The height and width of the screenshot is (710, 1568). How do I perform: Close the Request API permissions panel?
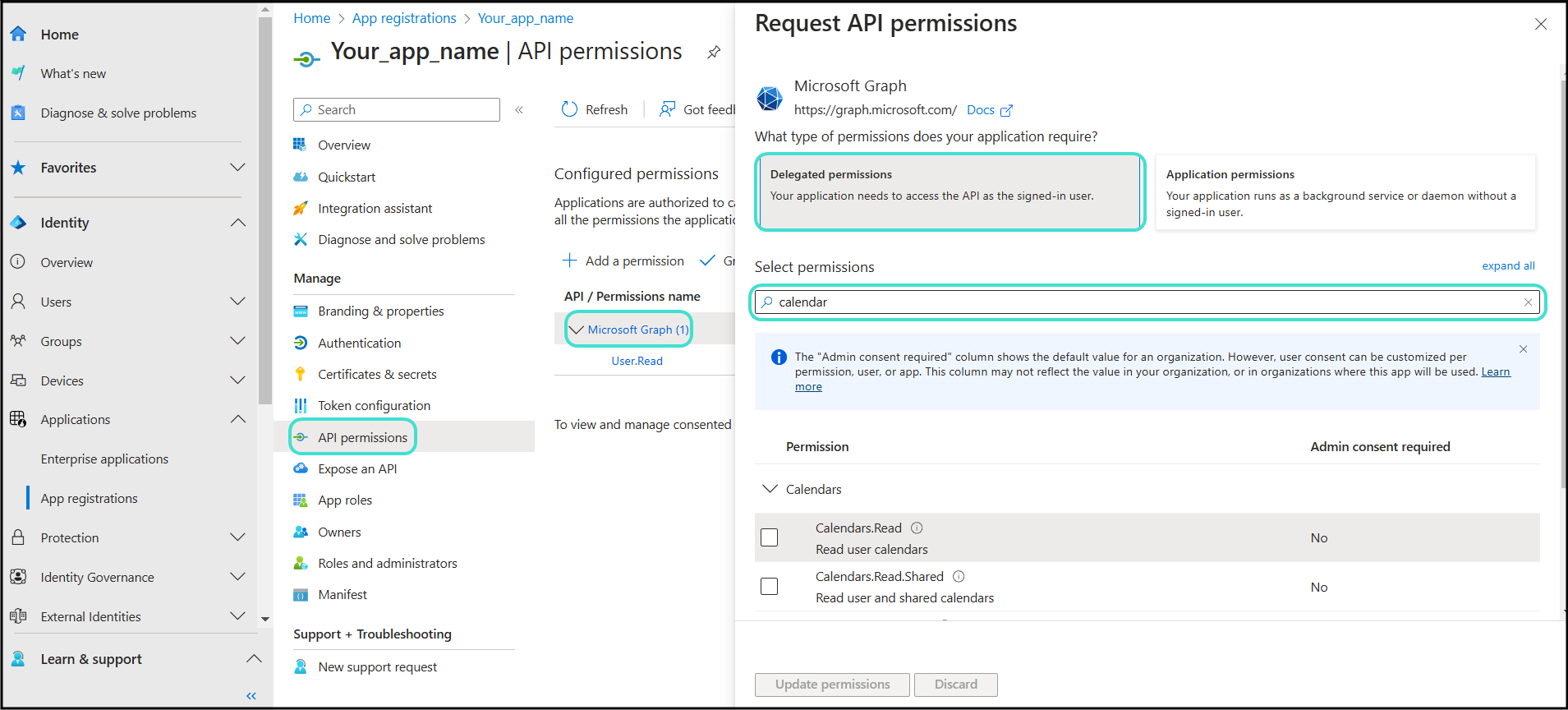1541,24
